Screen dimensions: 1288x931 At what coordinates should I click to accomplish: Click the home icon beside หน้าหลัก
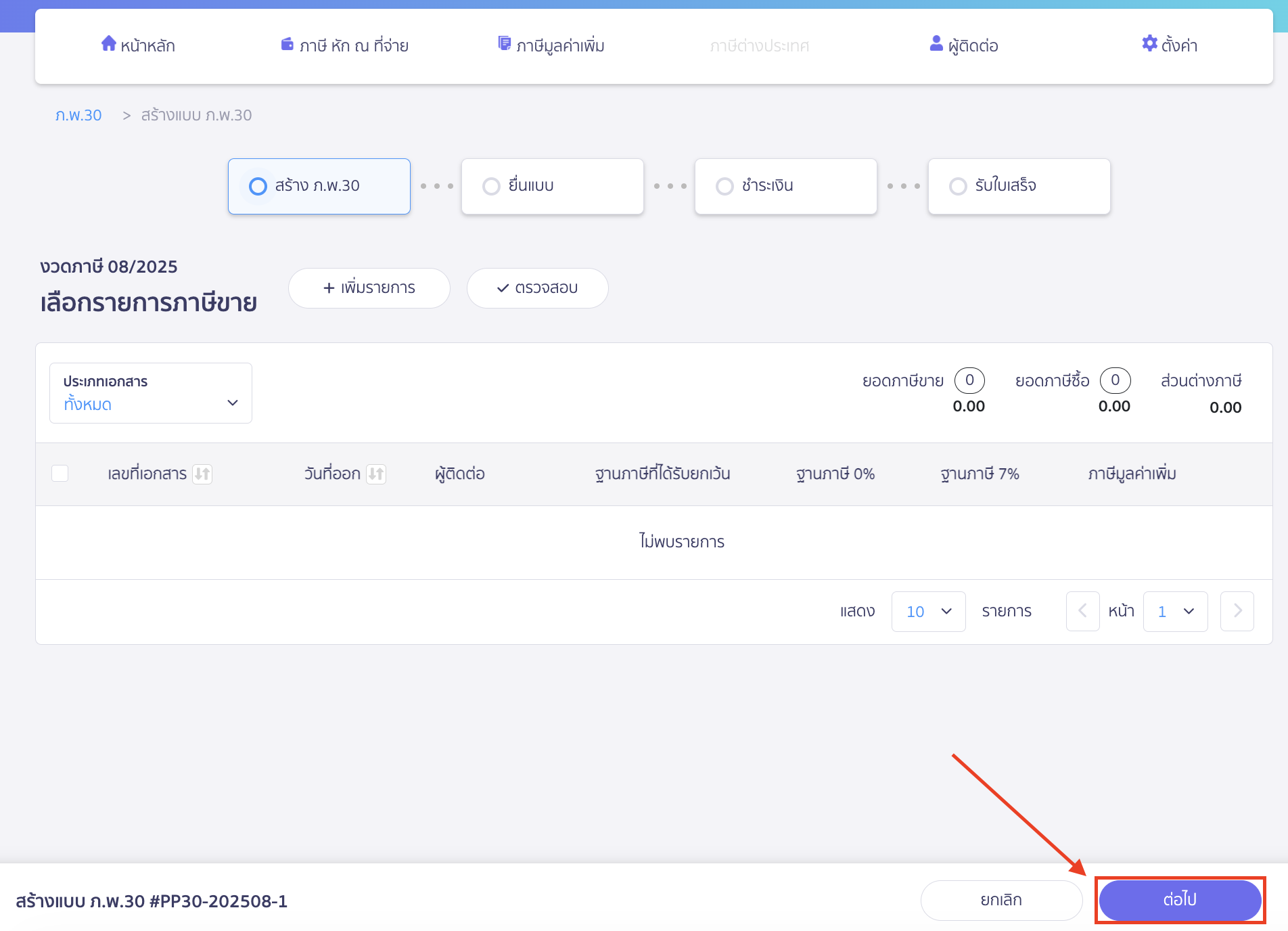pos(108,44)
